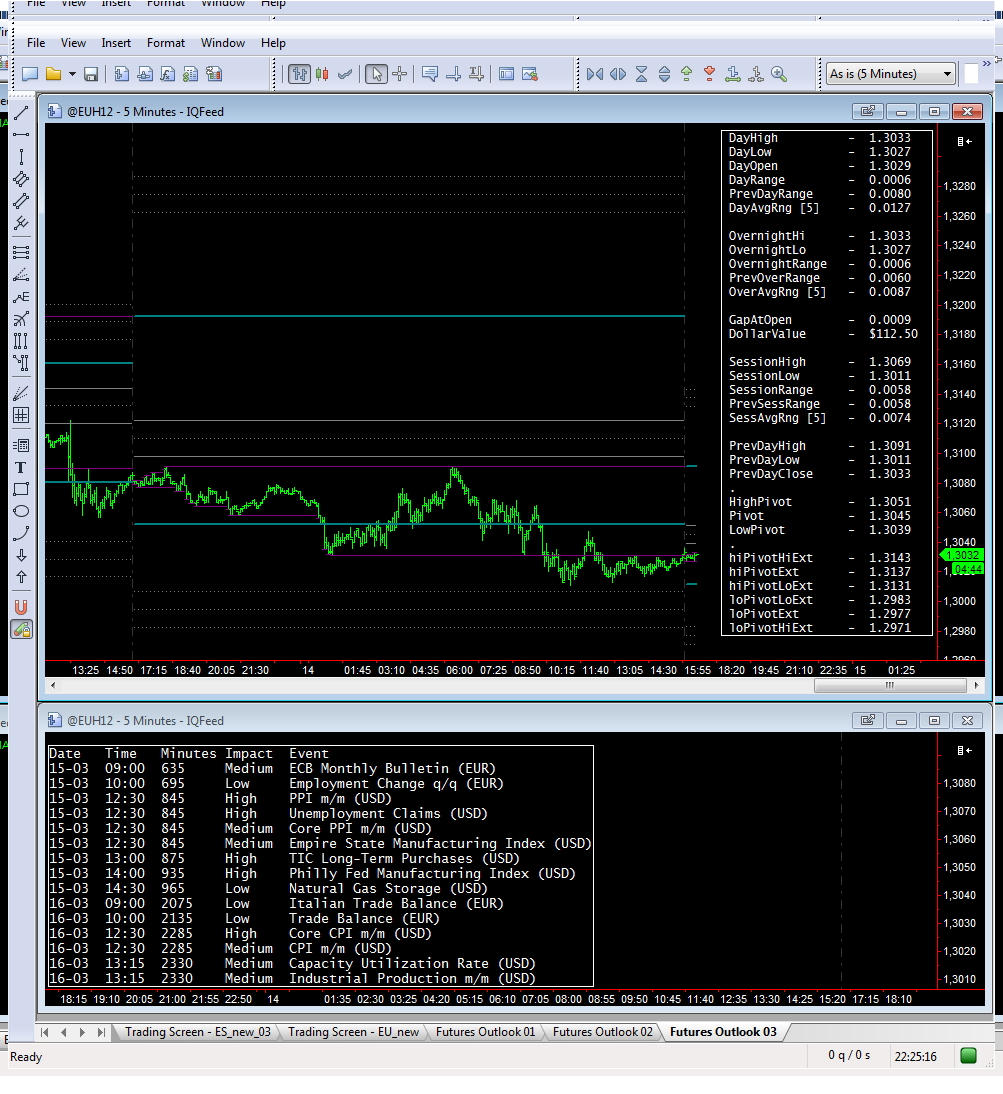Select the Fibonacci retracement lines tool
Screen dimensions: 1003x1094
pos(21,252)
